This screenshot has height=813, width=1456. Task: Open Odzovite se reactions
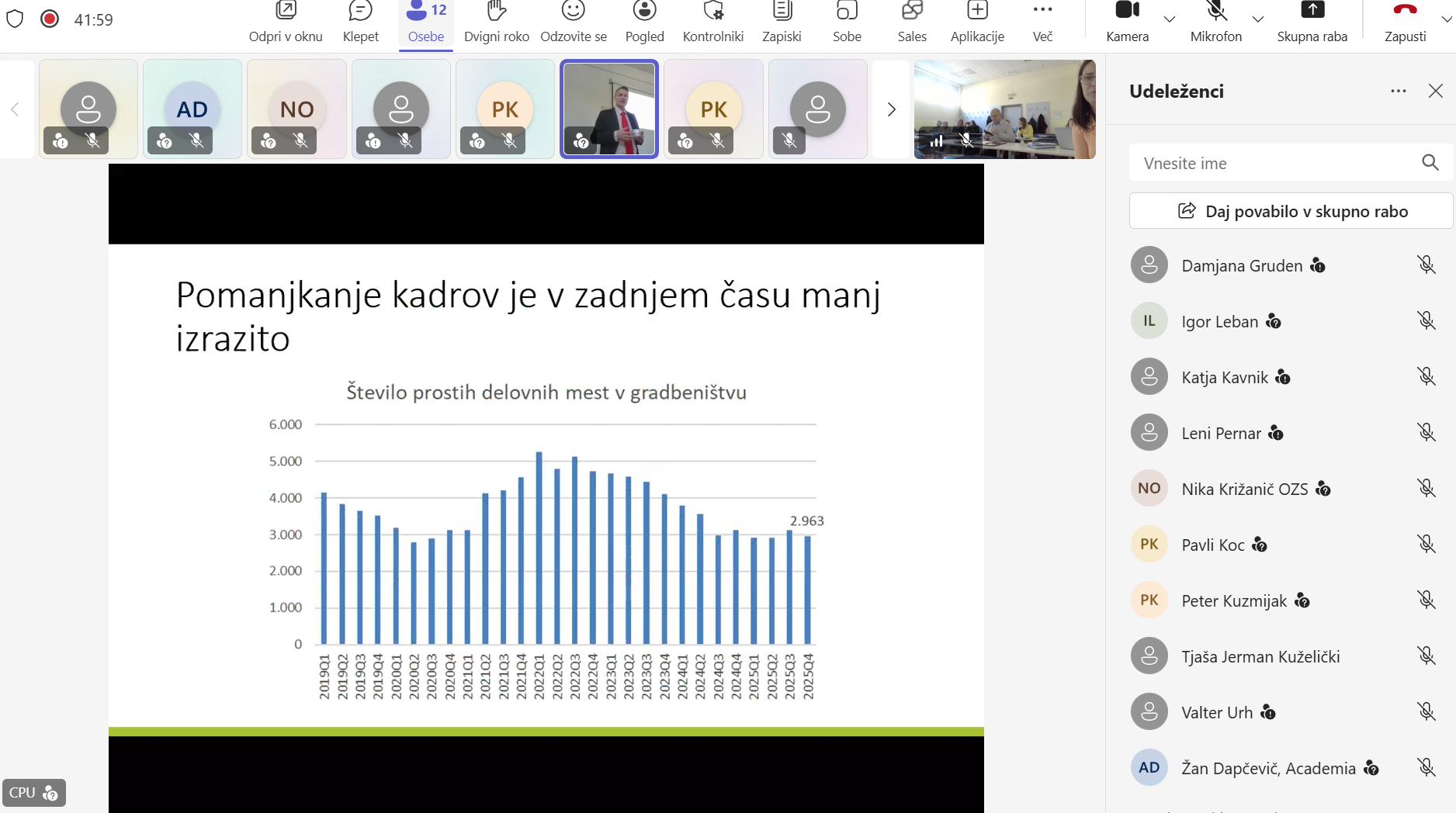(573, 22)
